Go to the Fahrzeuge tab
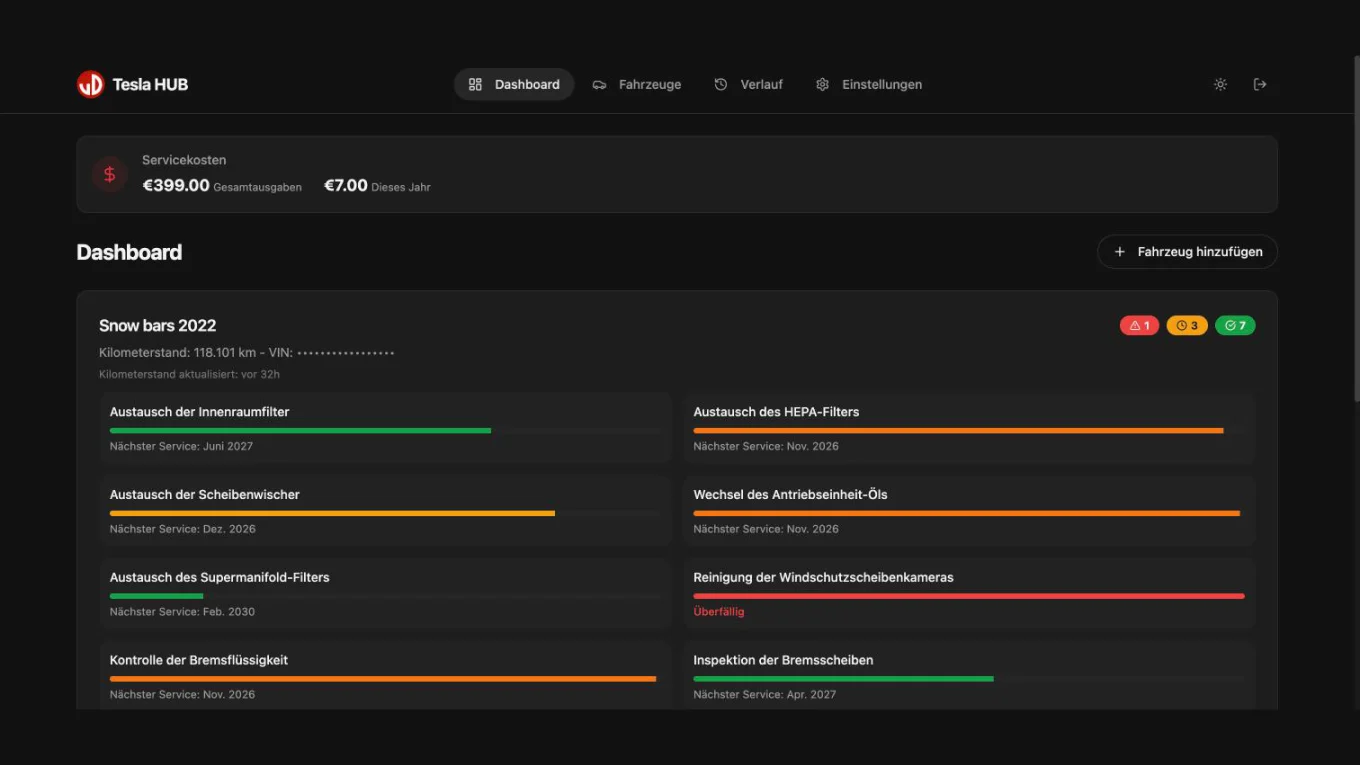 click(x=636, y=84)
